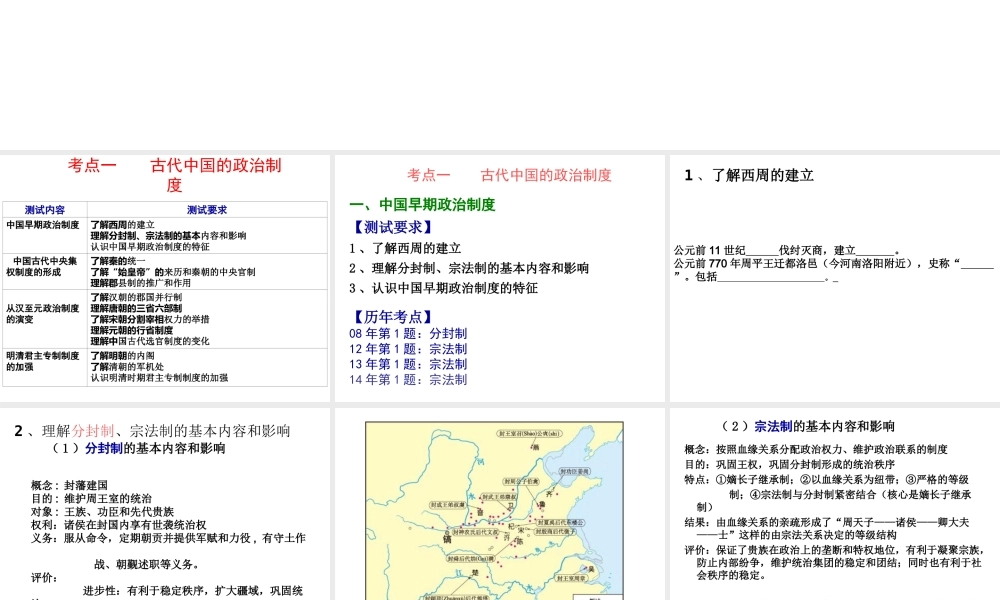This screenshot has height=600, width=1000.
Task: Click exam entry 14年第1题：宗法制
Action: [408, 379]
